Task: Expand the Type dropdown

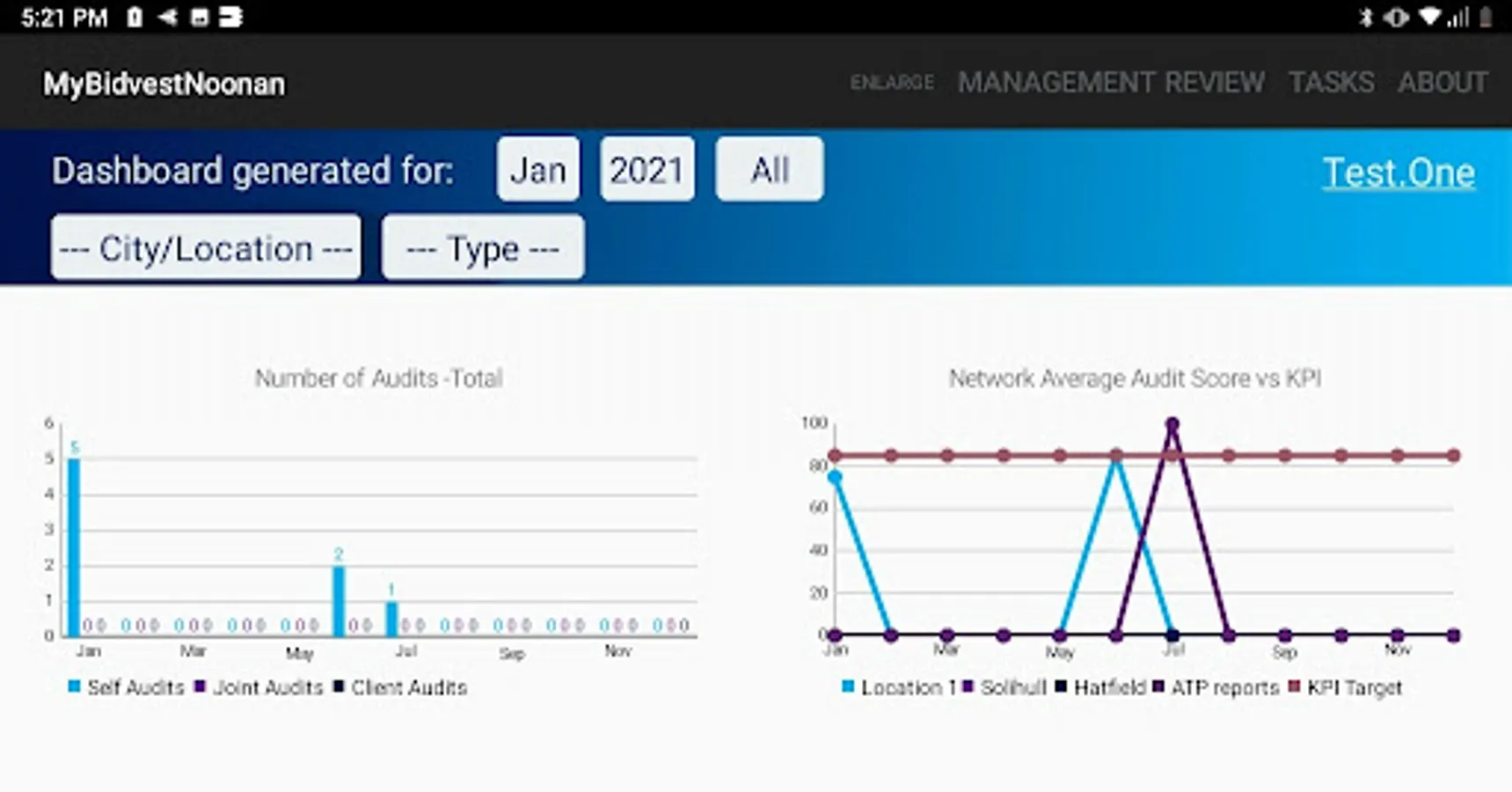Action: [x=483, y=248]
